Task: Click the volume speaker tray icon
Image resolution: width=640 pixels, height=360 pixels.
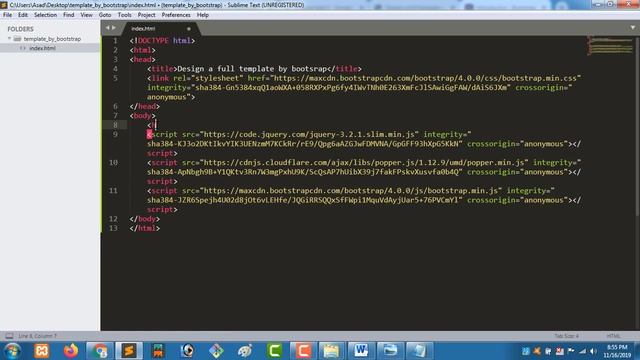Action: (594, 351)
